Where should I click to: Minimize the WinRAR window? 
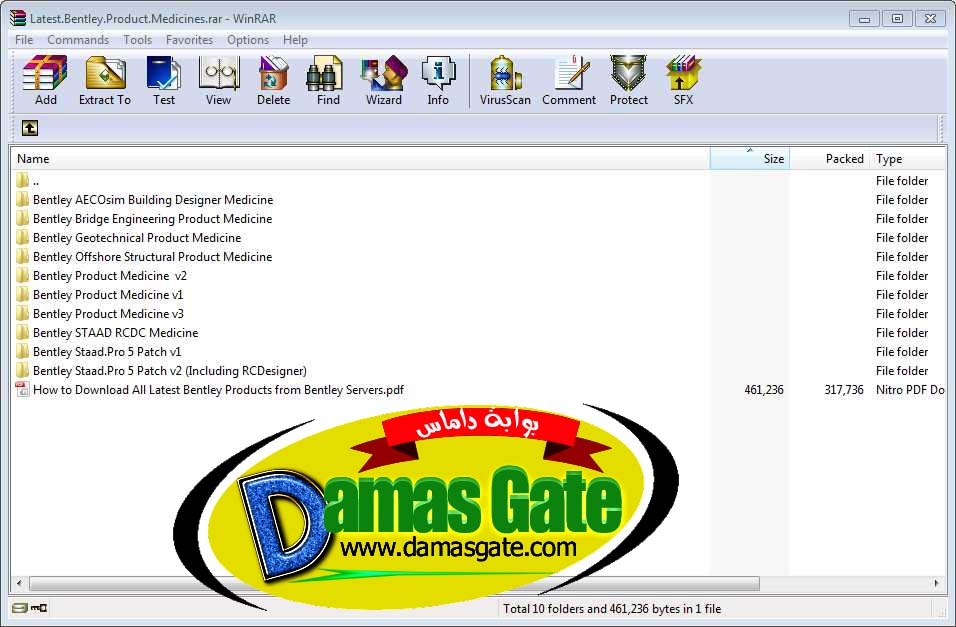coord(865,19)
